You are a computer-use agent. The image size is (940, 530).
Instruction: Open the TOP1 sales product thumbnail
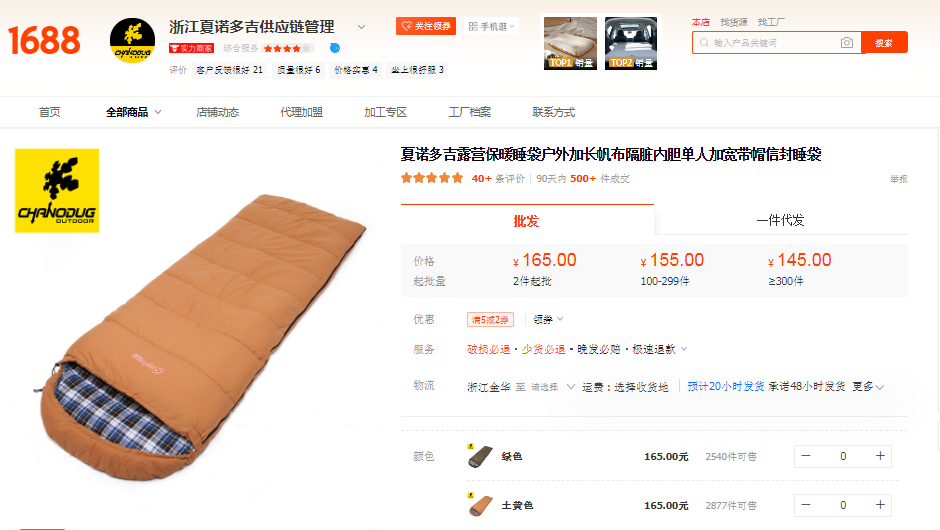[570, 43]
